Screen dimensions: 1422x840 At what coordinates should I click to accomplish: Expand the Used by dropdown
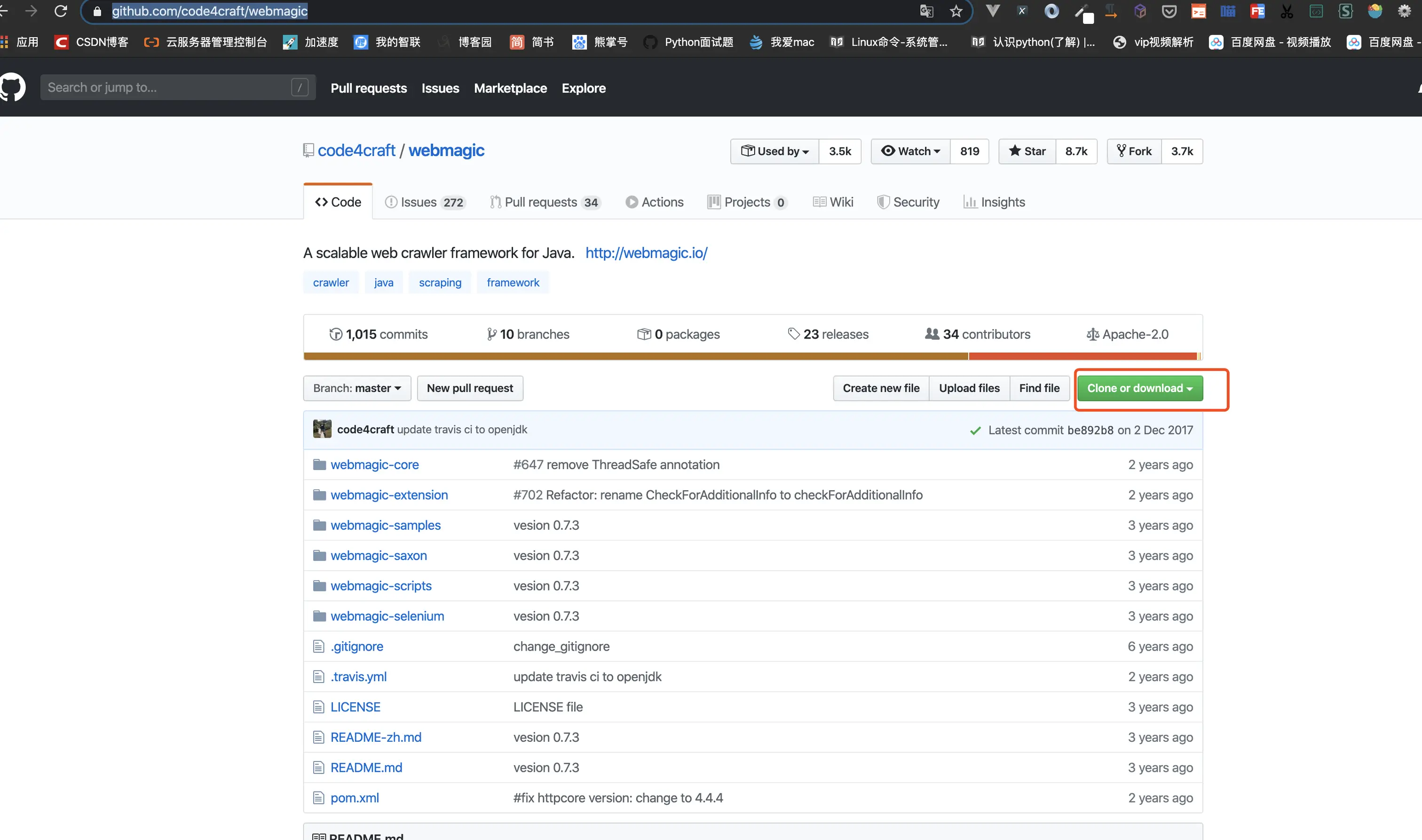pyautogui.click(x=774, y=151)
